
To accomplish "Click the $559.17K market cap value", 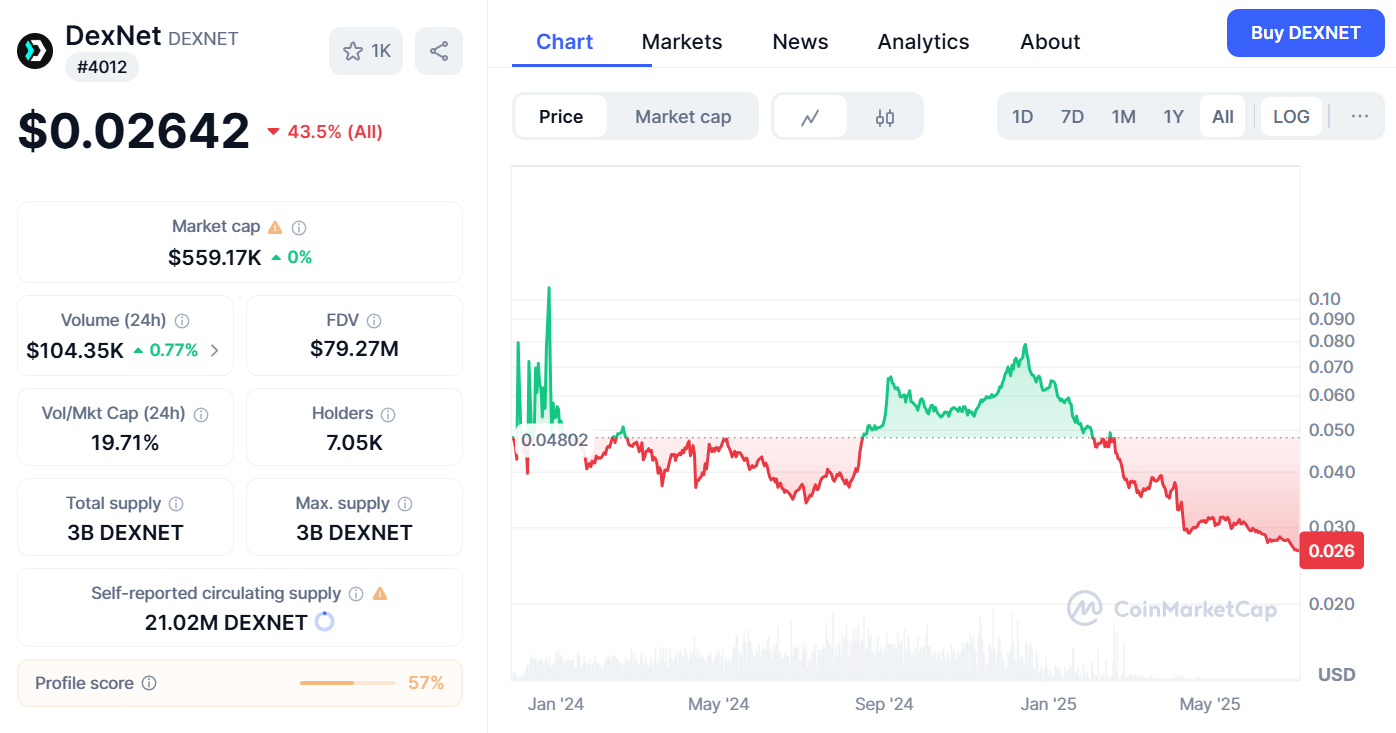I will click(x=214, y=258).
